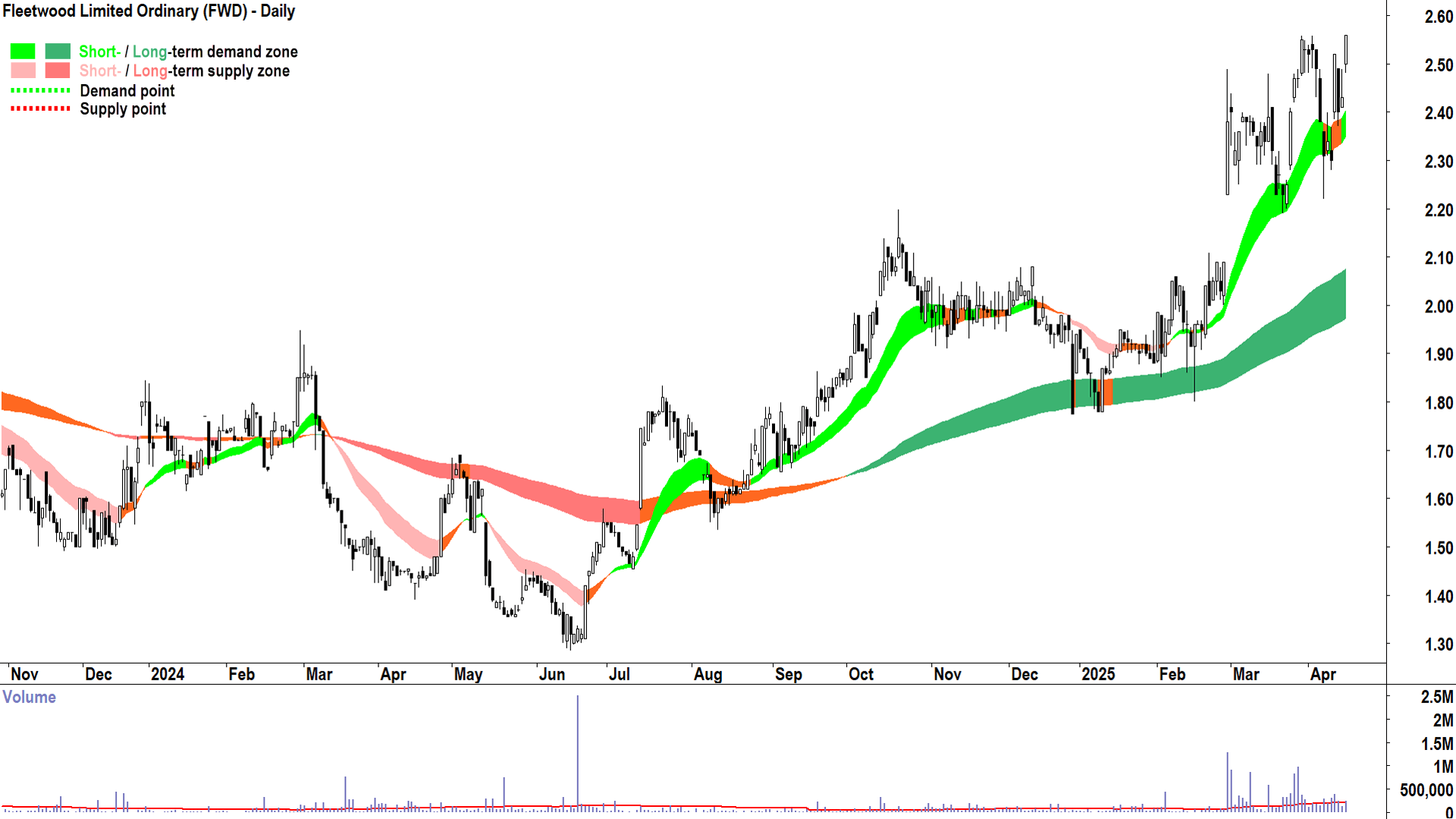This screenshot has width=1456, height=819.
Task: Click the 1.90 price axis label
Action: coord(1439,355)
